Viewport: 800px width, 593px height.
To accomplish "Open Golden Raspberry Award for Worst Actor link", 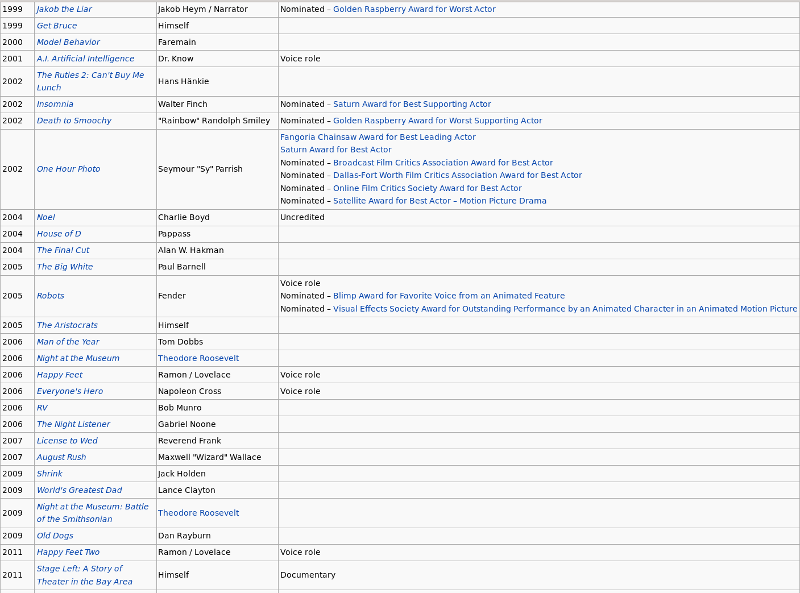I will point(414,9).
